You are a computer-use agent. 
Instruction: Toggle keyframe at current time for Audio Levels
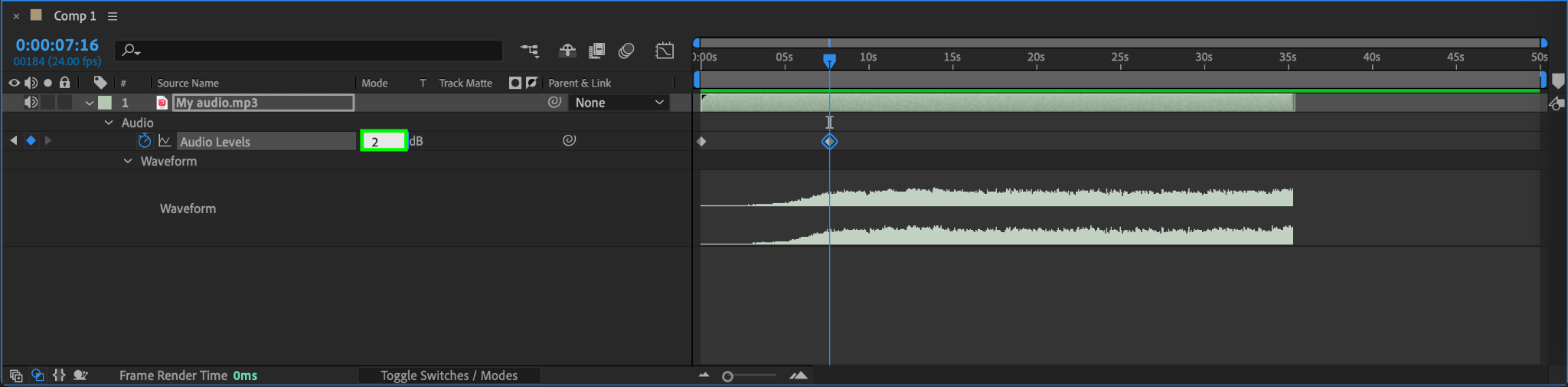(31, 140)
